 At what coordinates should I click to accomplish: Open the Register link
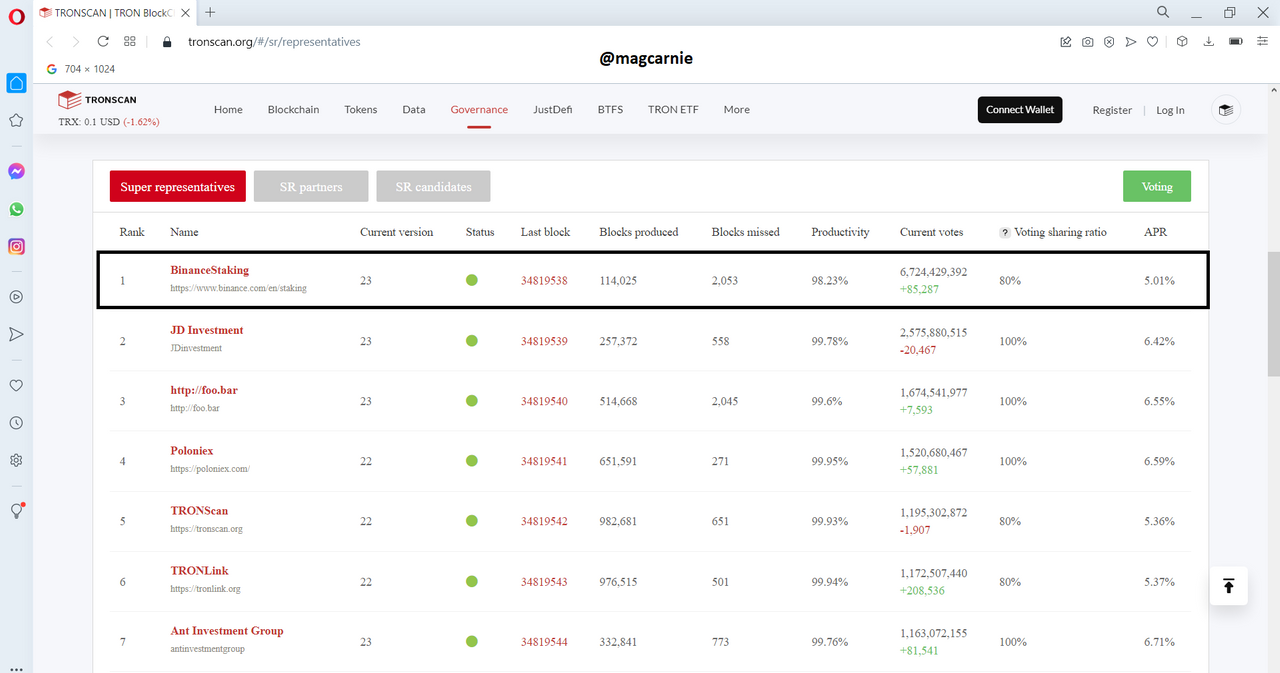(1112, 110)
